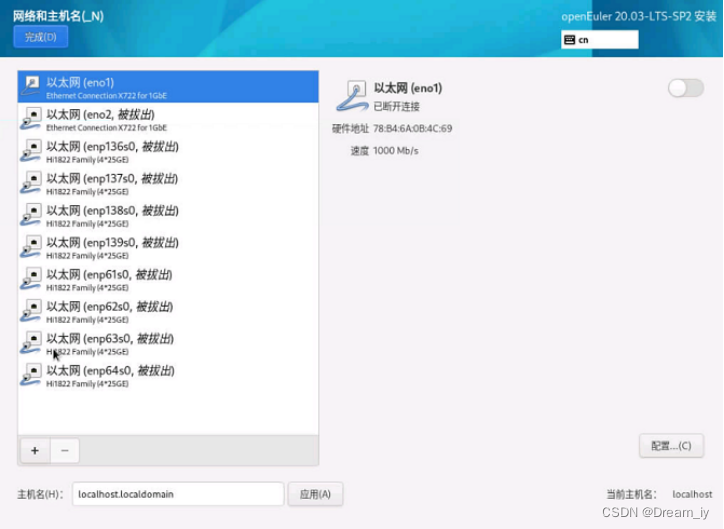Select 以太网 (enp62s0, 被拔出) row
The width and height of the screenshot is (724, 529).
click(x=168, y=311)
